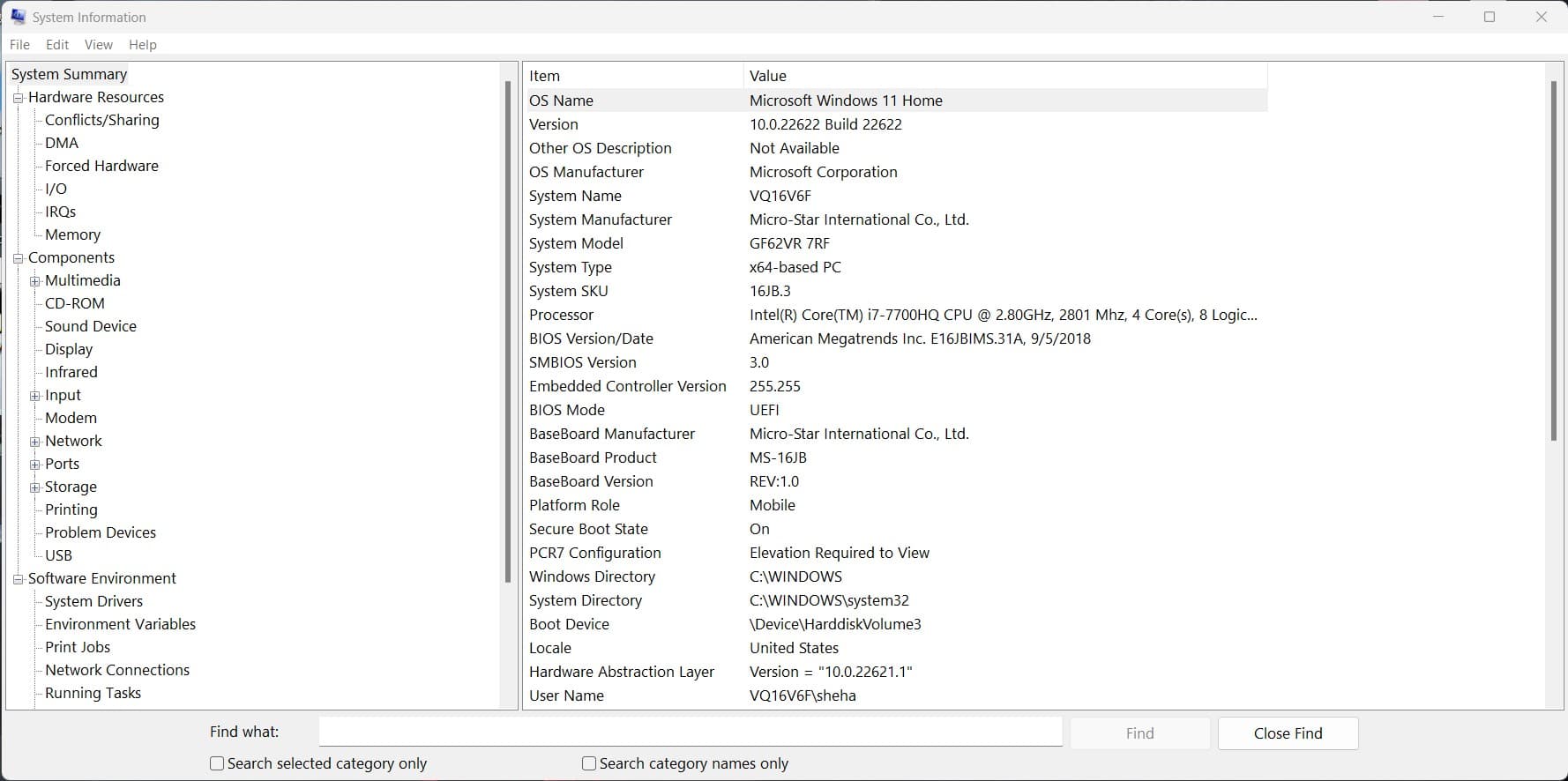Open the Help menu
The height and width of the screenshot is (781, 1568).
click(142, 45)
